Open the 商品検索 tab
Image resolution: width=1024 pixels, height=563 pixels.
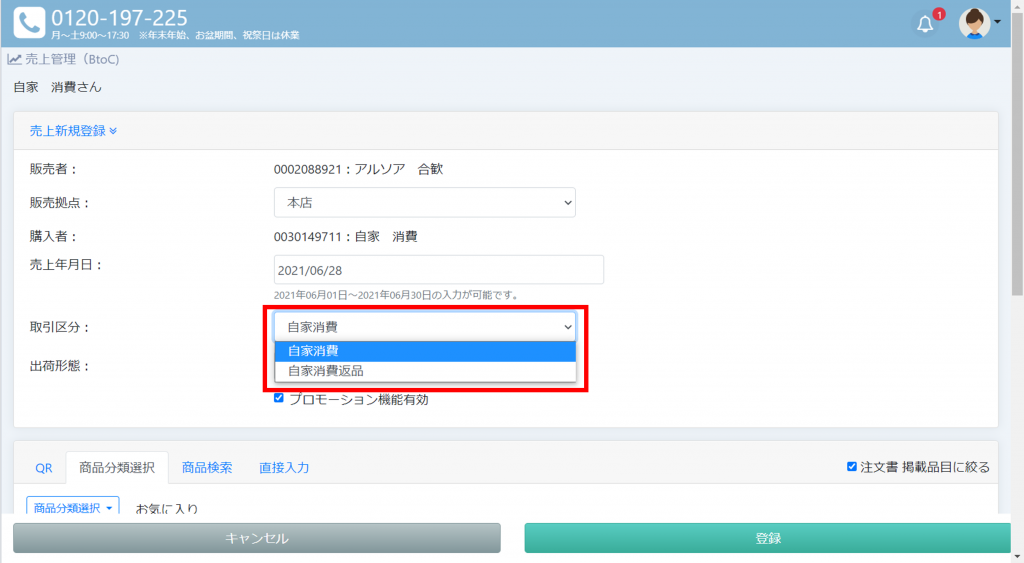(207, 468)
